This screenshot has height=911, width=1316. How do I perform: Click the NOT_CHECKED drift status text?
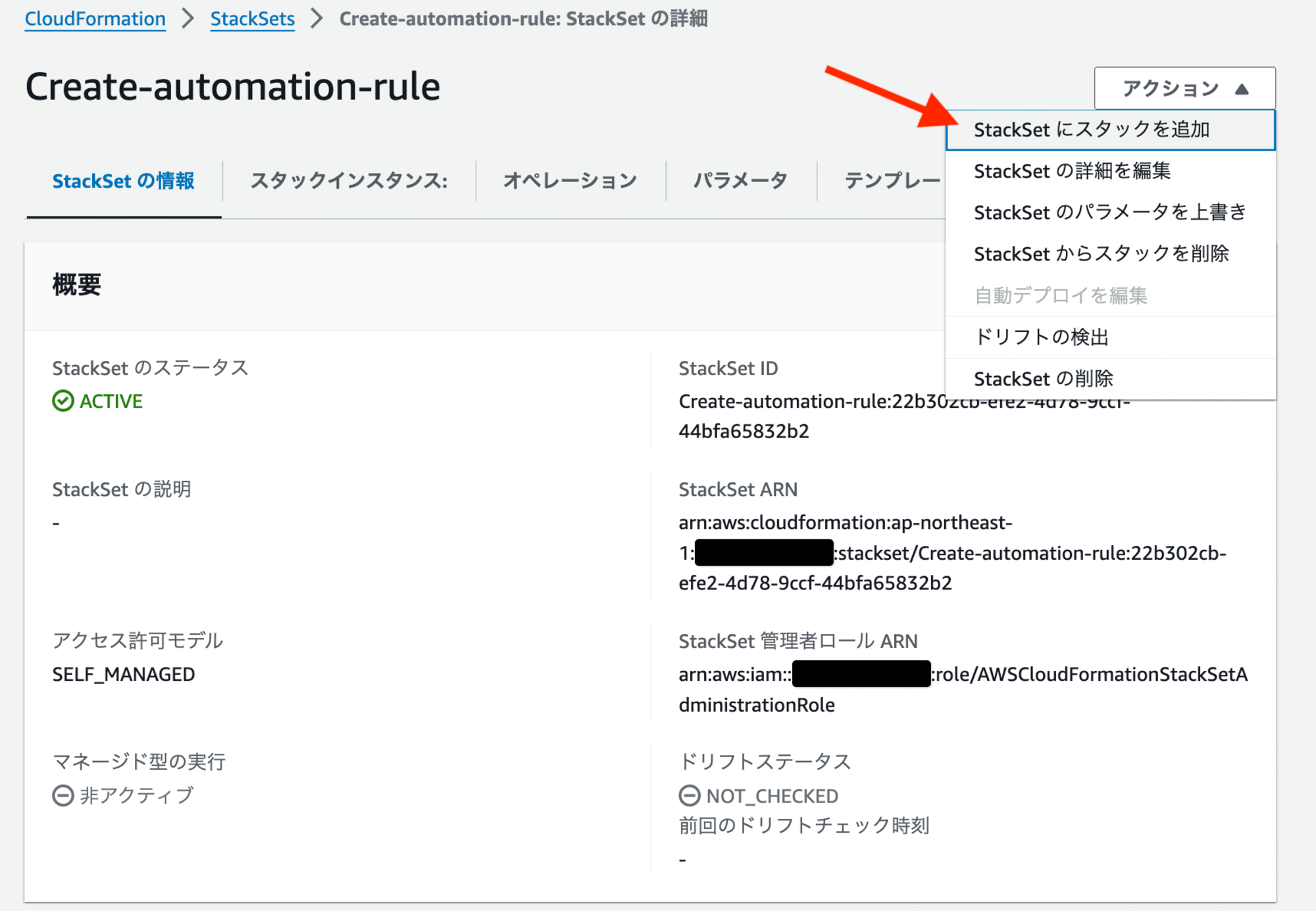click(x=772, y=796)
